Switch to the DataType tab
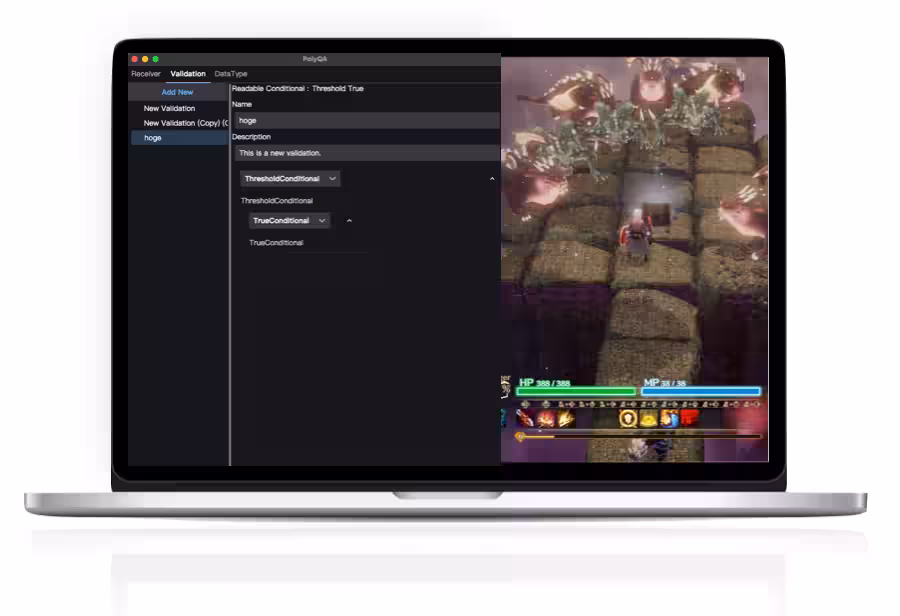 [x=231, y=74]
